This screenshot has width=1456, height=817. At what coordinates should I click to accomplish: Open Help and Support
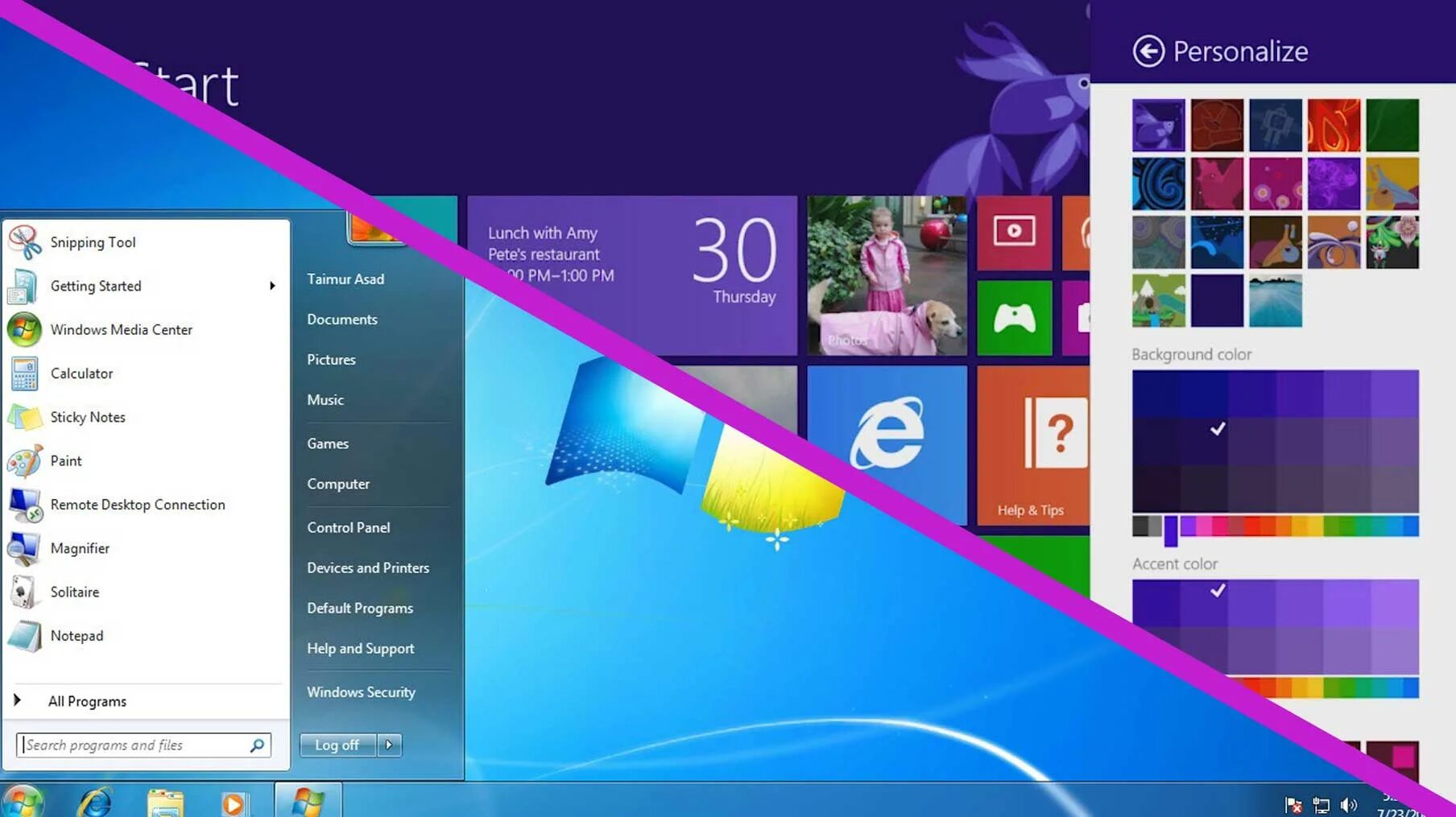click(360, 649)
